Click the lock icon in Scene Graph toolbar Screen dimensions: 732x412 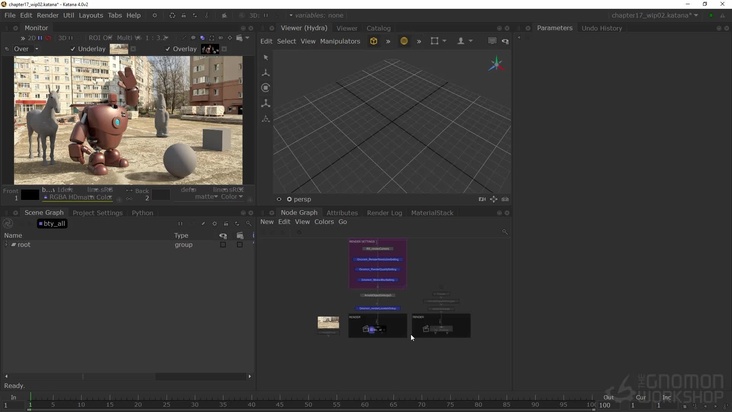pos(226,223)
